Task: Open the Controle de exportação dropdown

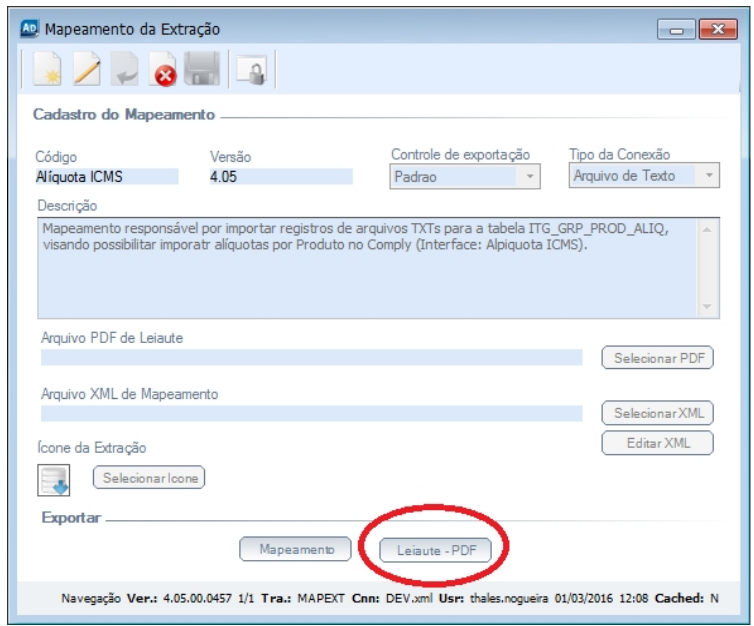Action: pos(465,176)
